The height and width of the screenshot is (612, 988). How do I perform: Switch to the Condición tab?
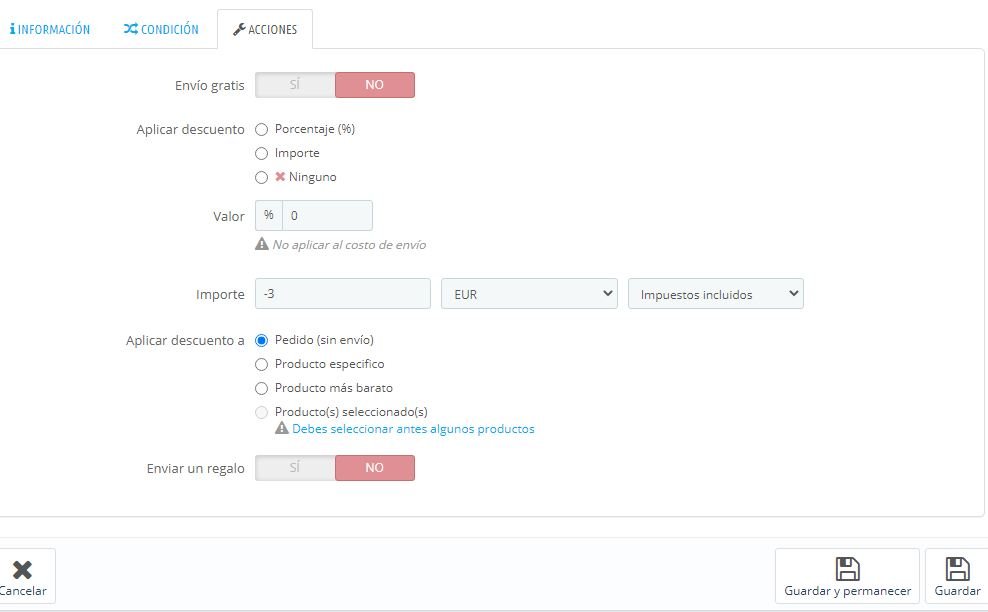(x=161, y=29)
